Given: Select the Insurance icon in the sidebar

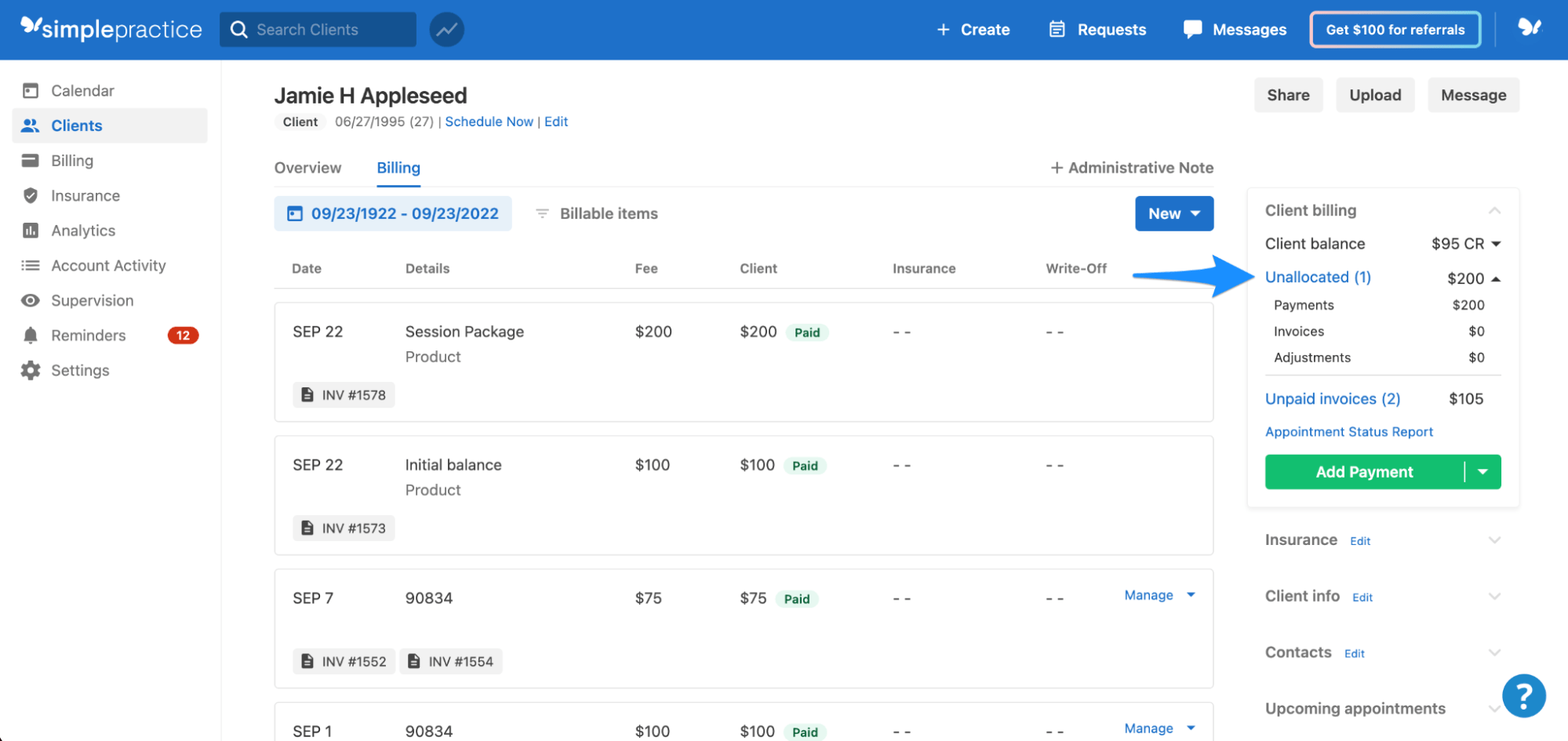Looking at the screenshot, I should pos(30,195).
